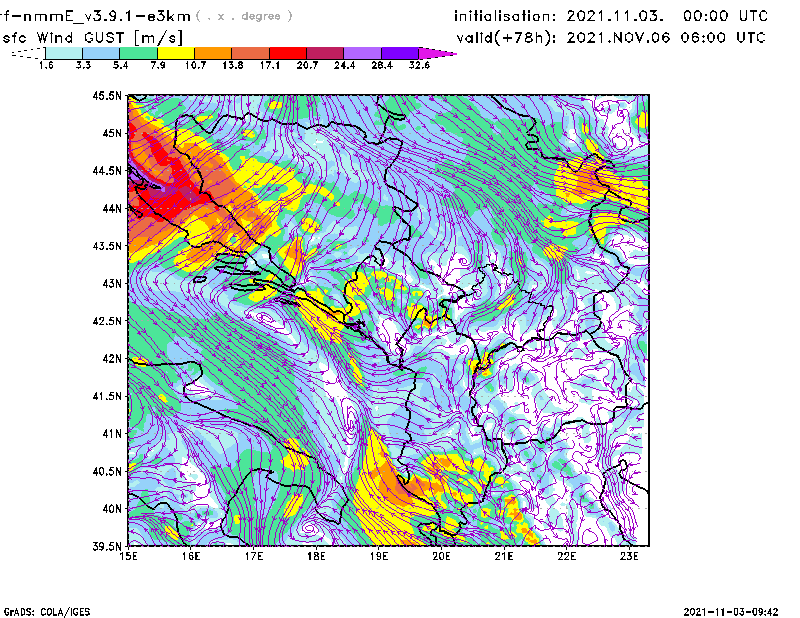The height and width of the screenshot is (618, 800).
Task: Click the salmon legend swatch (13.8–17.1)
Action: coord(251,53)
